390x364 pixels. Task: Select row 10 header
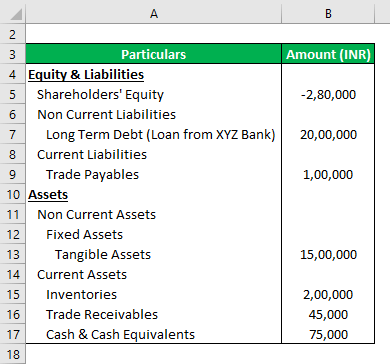(x=12, y=194)
